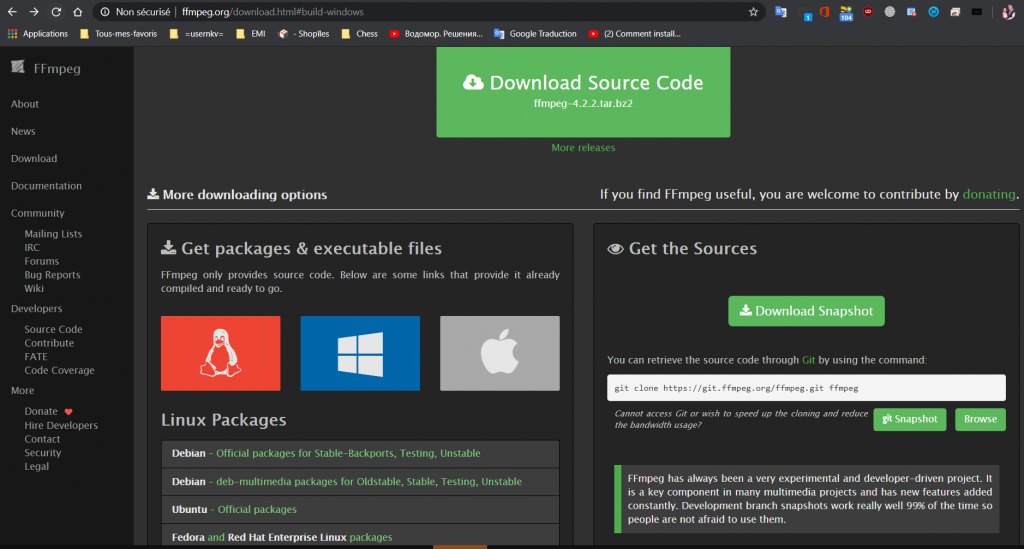
Task: Open the Developers section in sidebar
Action: [37, 309]
